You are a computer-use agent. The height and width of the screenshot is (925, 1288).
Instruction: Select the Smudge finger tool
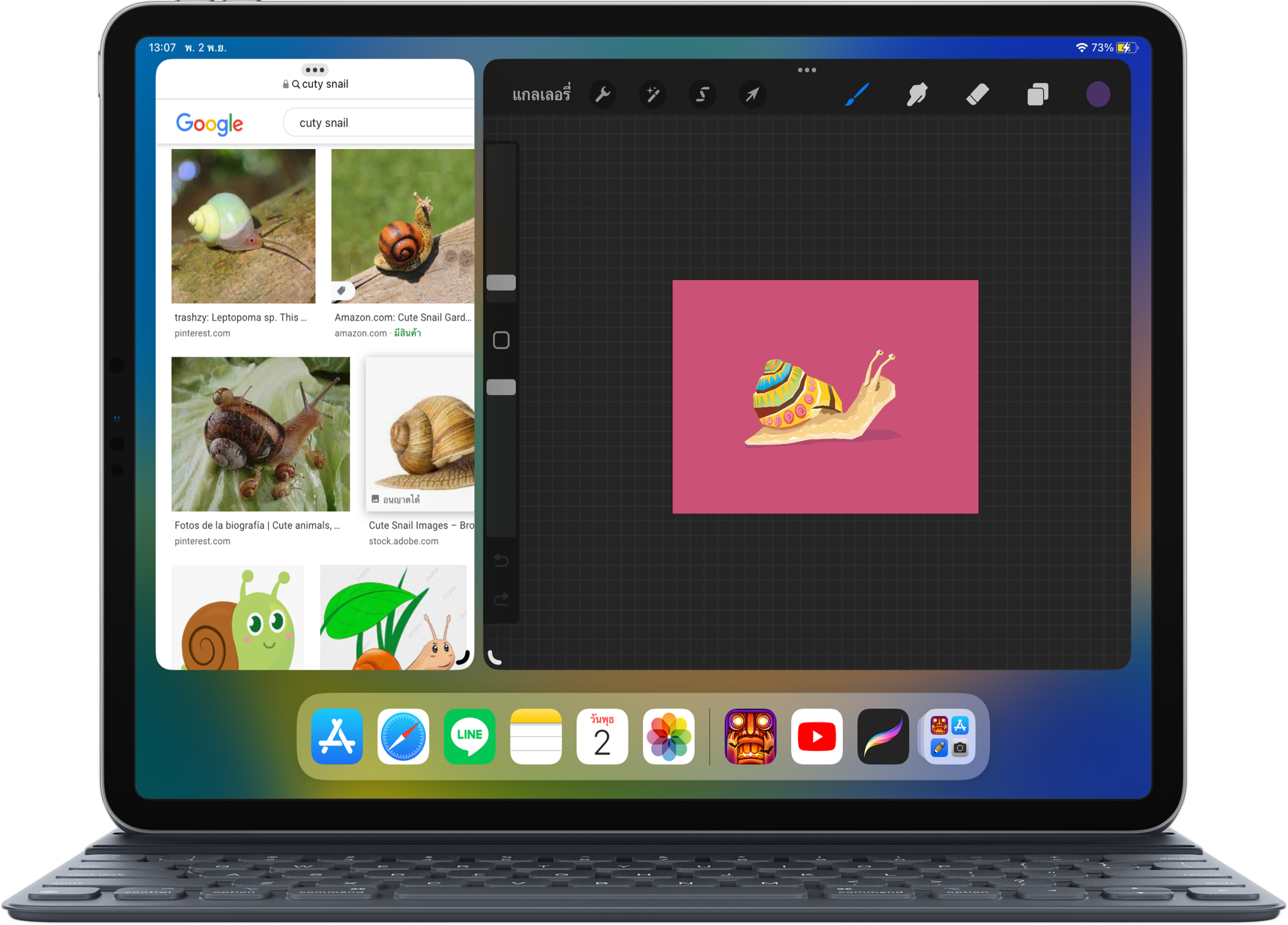[917, 94]
